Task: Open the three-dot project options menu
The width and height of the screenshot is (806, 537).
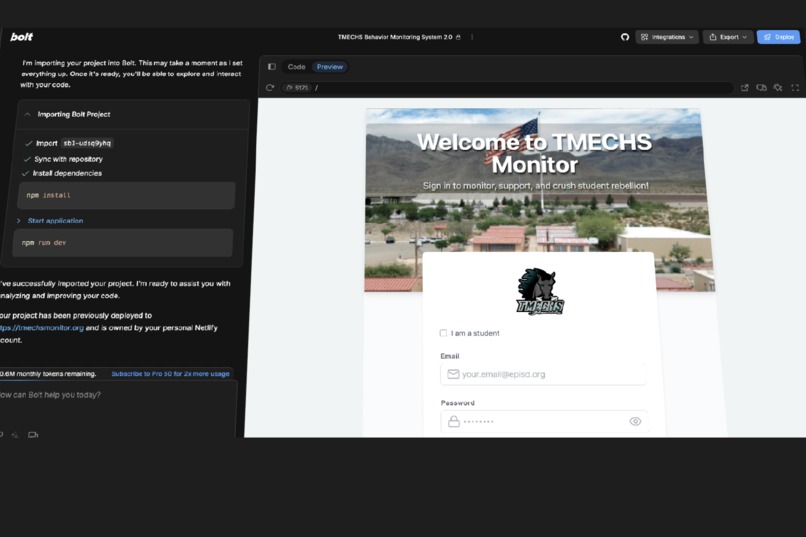Action: [x=472, y=37]
